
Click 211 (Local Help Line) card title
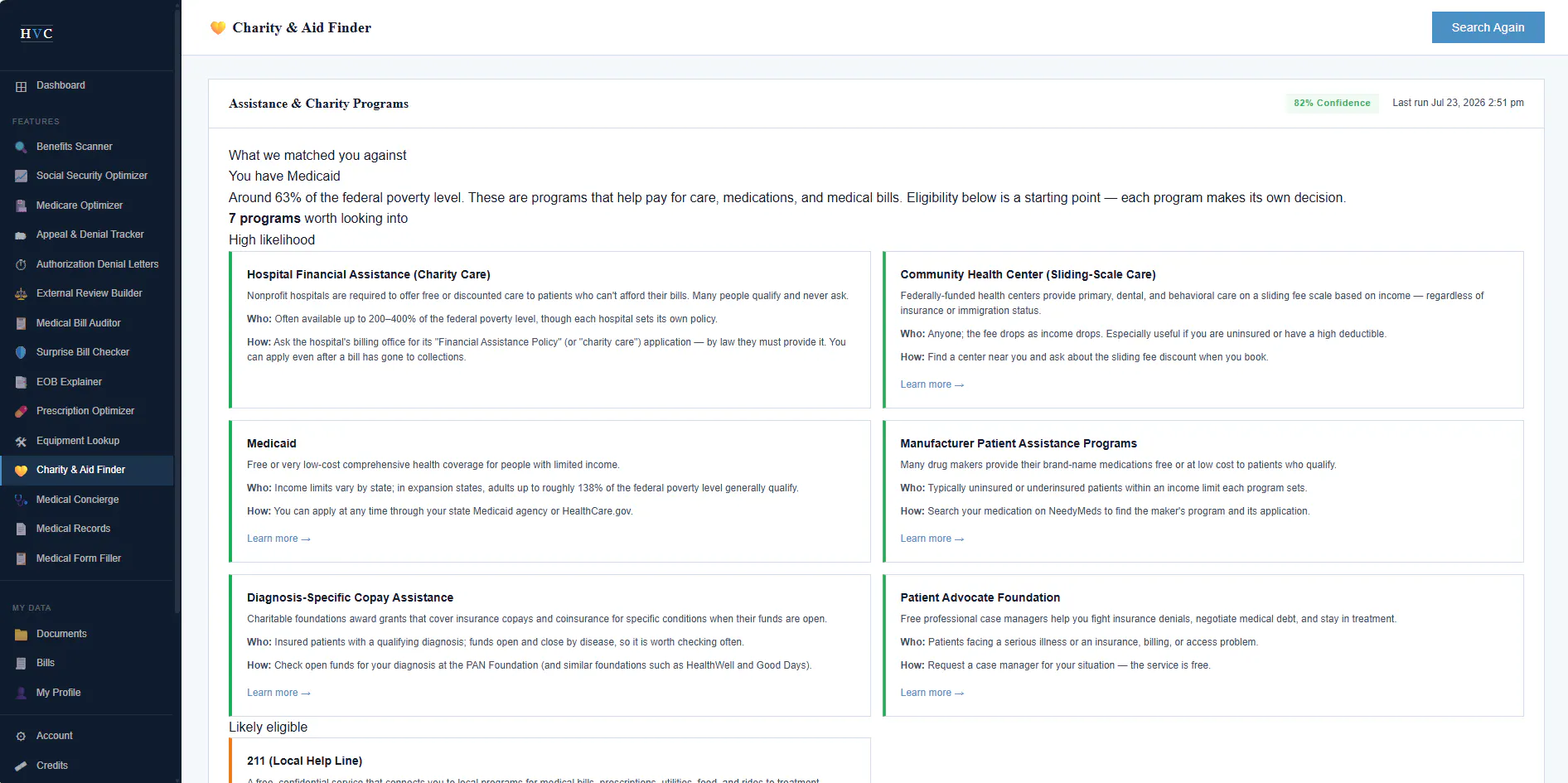click(x=304, y=761)
